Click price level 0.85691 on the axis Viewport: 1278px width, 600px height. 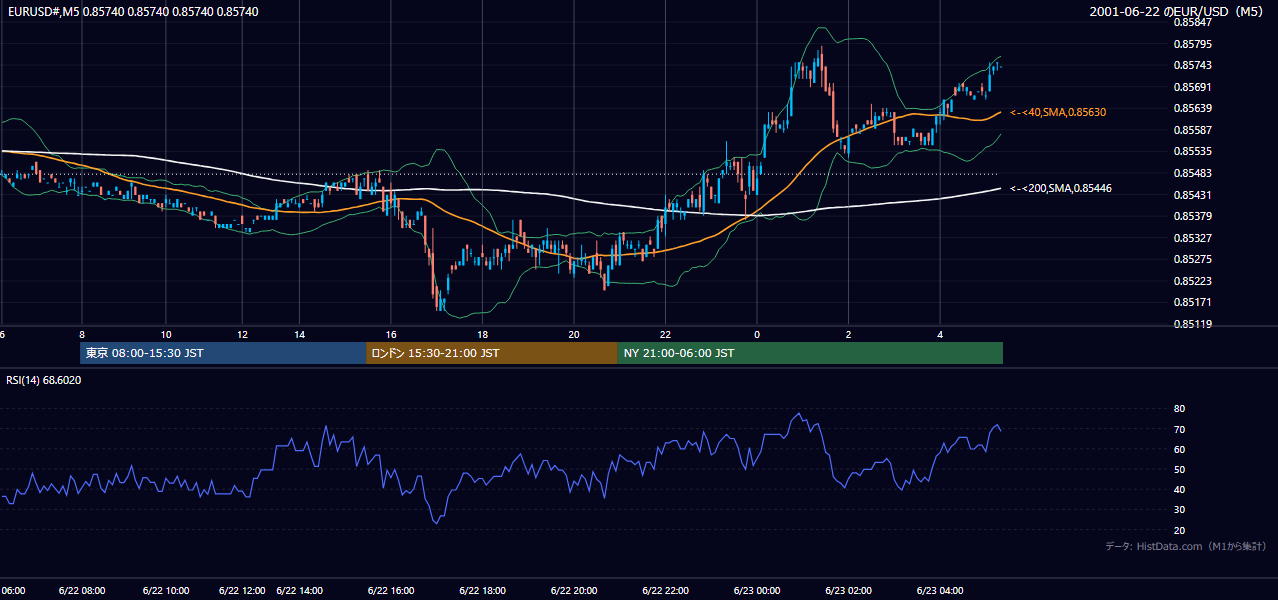pos(1192,87)
